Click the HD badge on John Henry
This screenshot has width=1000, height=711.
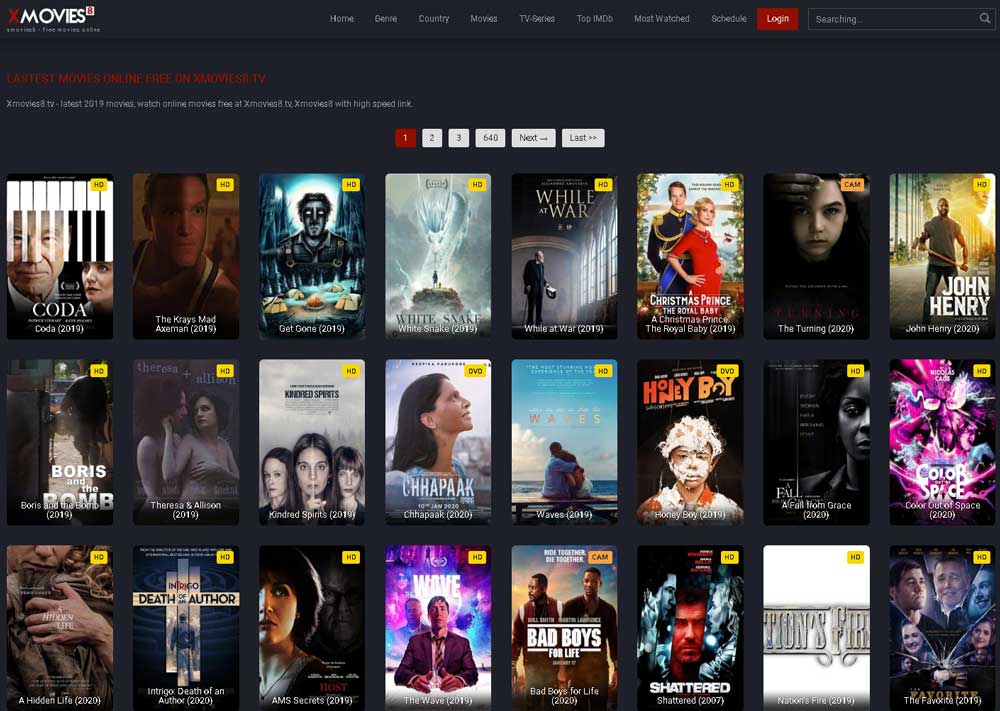[x=982, y=185]
